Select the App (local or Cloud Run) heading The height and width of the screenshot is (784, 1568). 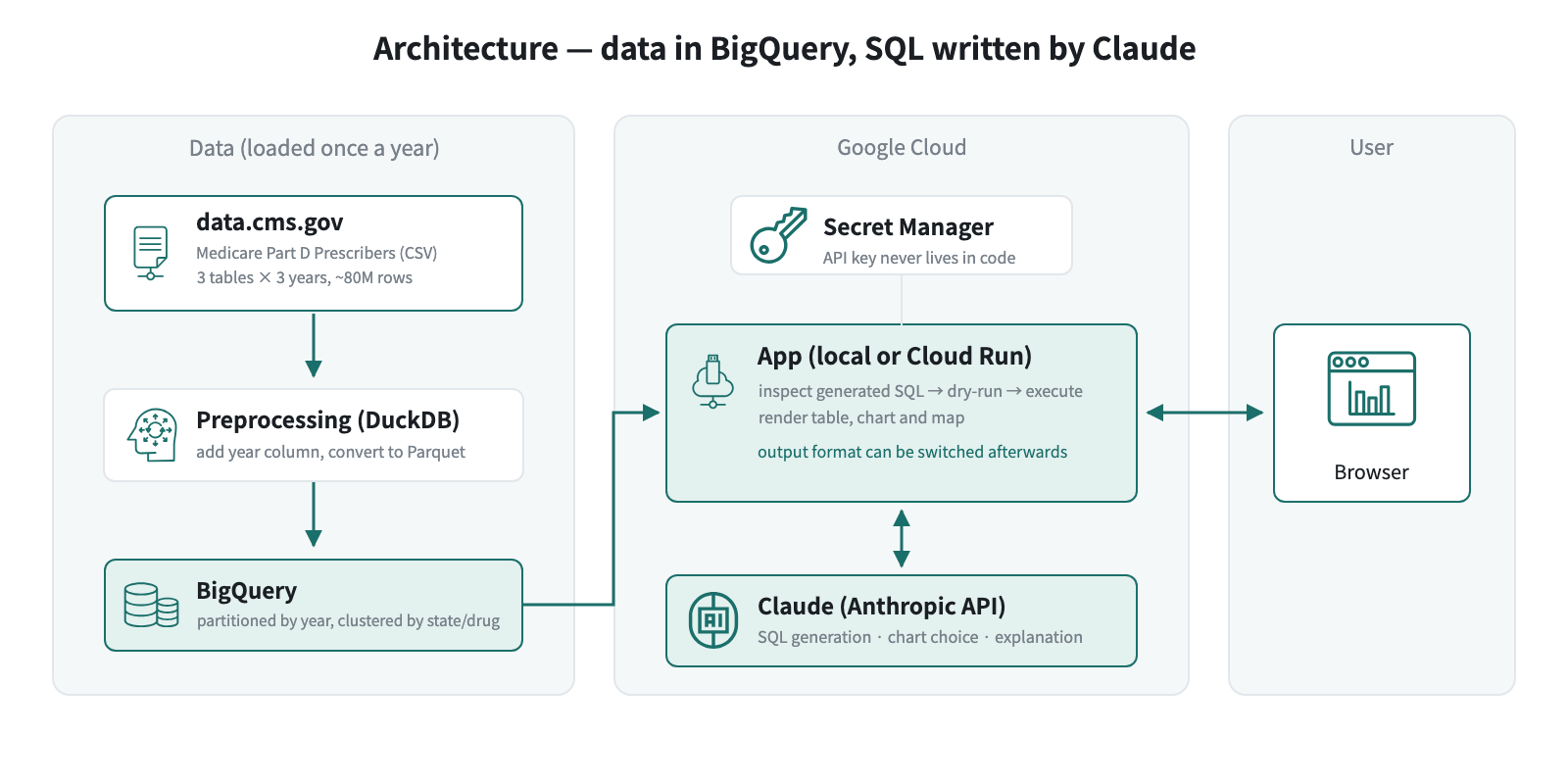tap(895, 356)
